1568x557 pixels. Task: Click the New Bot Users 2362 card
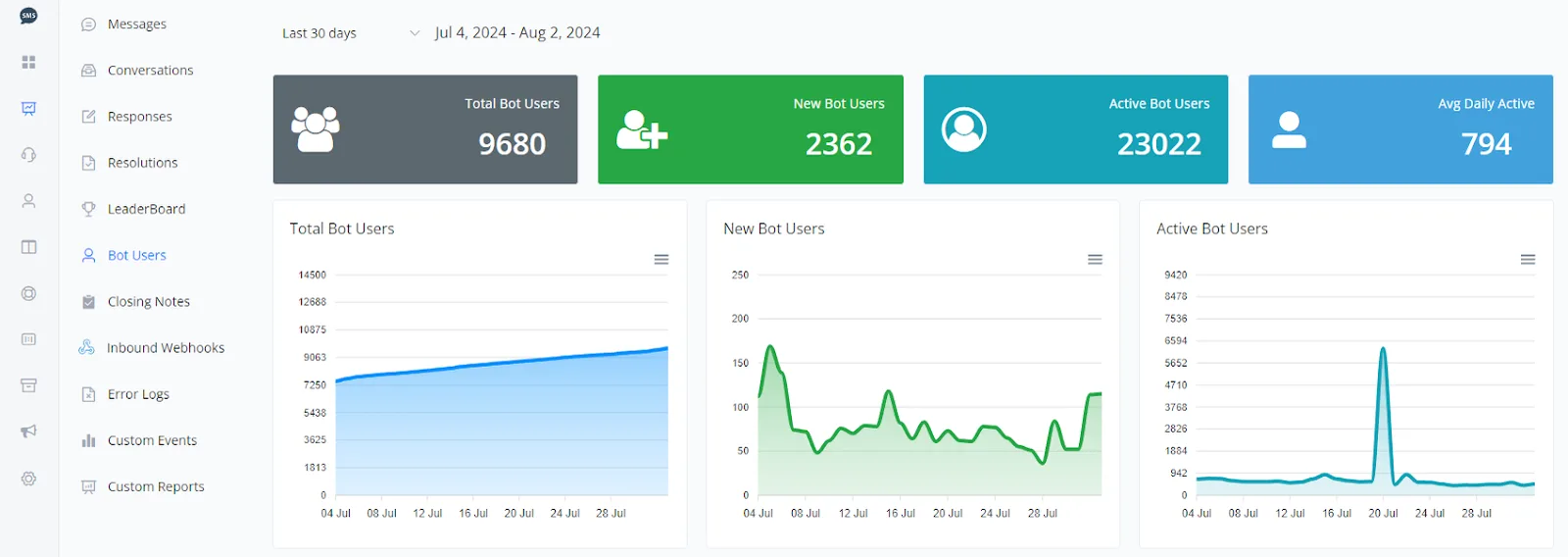click(x=751, y=129)
